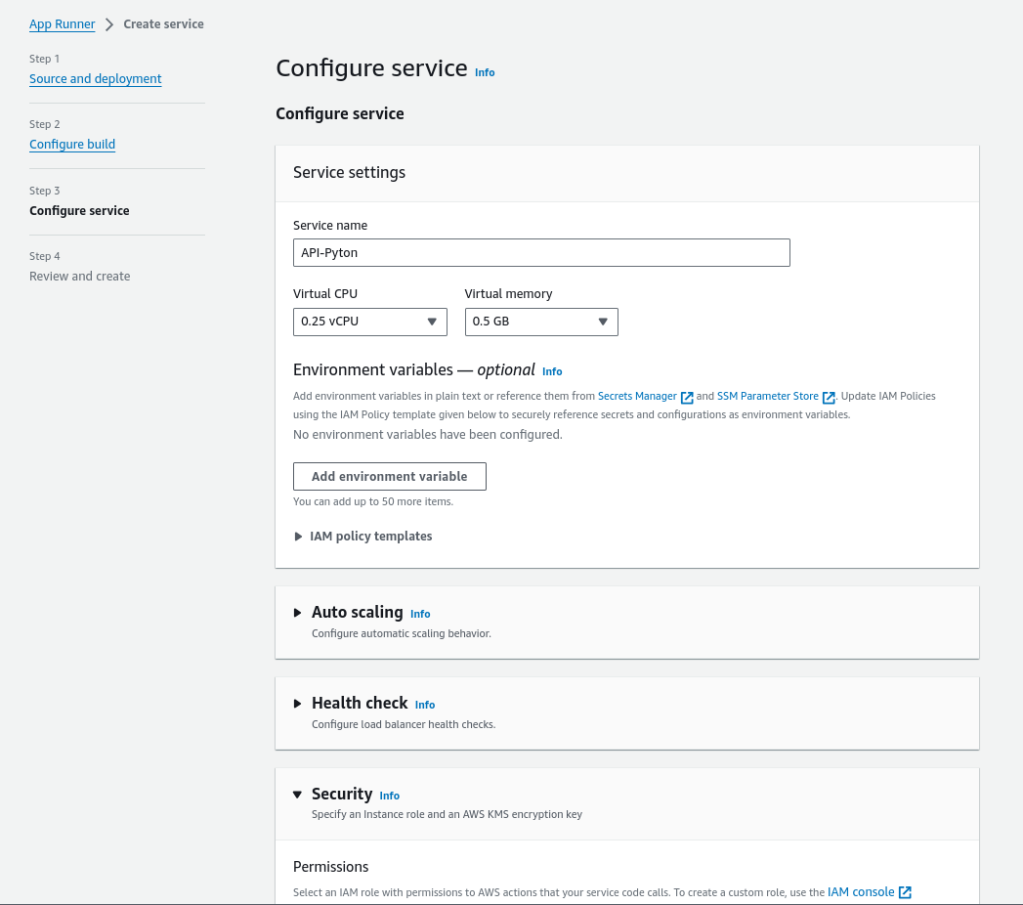Viewport: 1023px width, 905px height.
Task: Open the Virtual memory dropdown
Action: tap(541, 322)
